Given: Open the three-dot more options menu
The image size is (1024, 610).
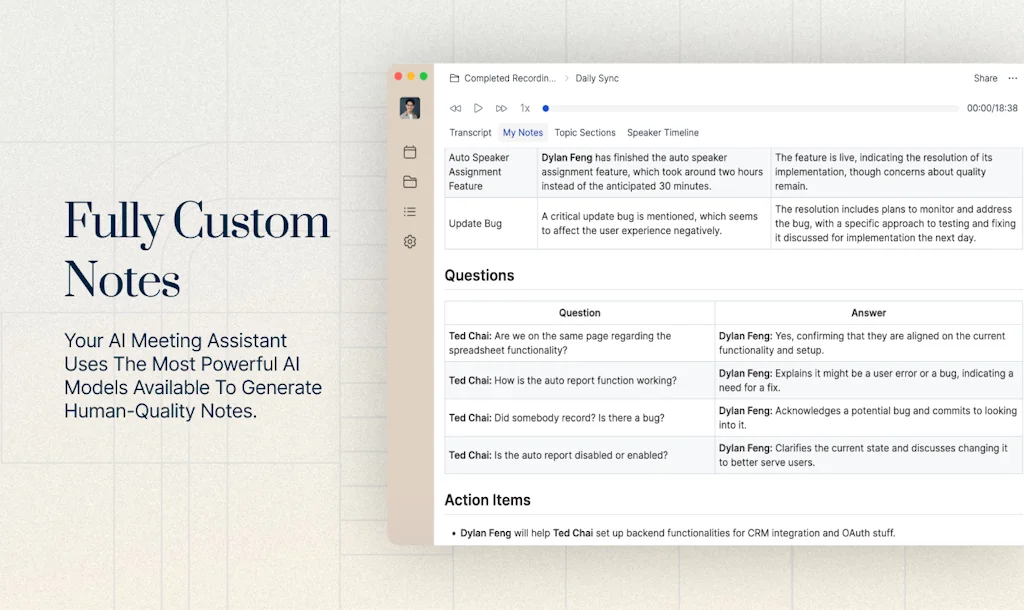Looking at the screenshot, I should click(1013, 78).
